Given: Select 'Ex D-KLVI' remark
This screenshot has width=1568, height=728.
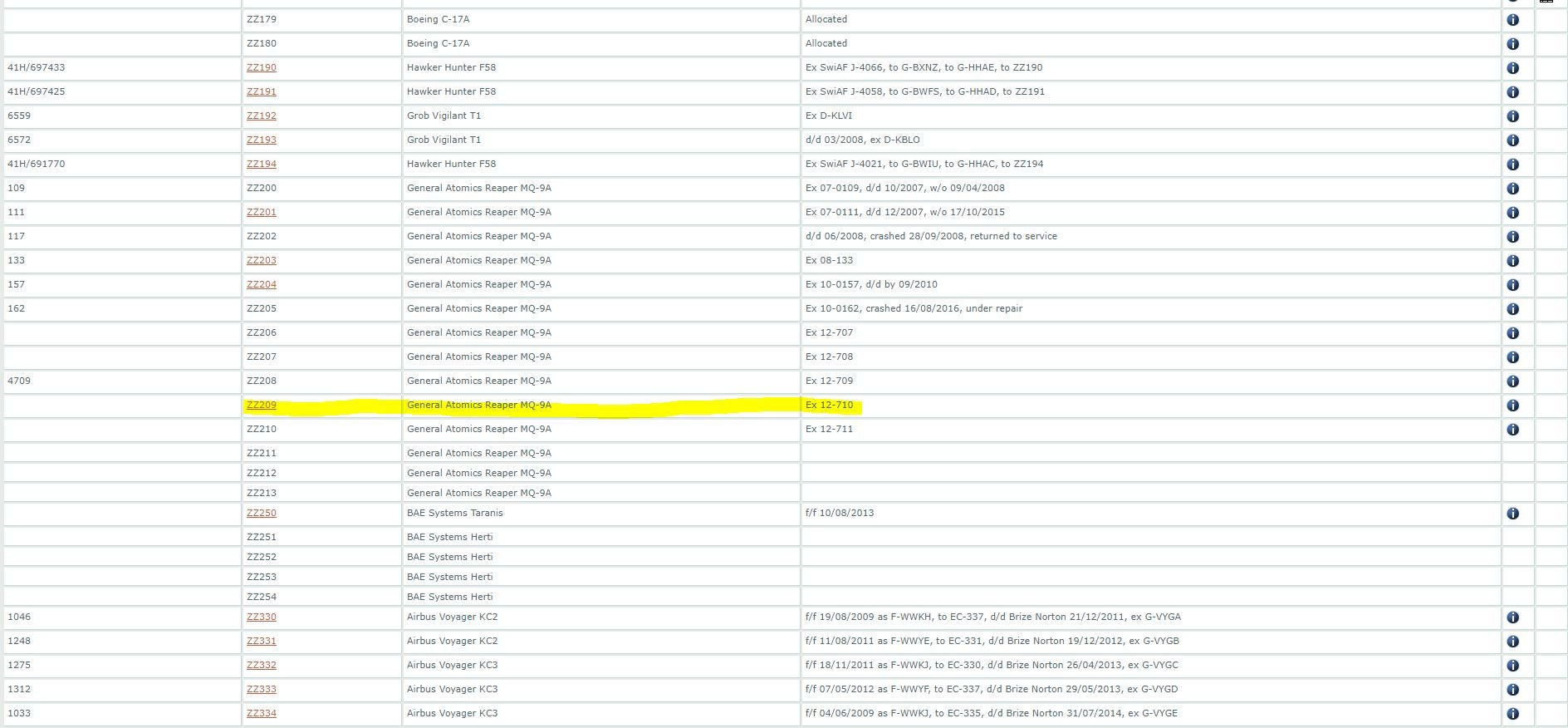Looking at the screenshot, I should point(829,116).
